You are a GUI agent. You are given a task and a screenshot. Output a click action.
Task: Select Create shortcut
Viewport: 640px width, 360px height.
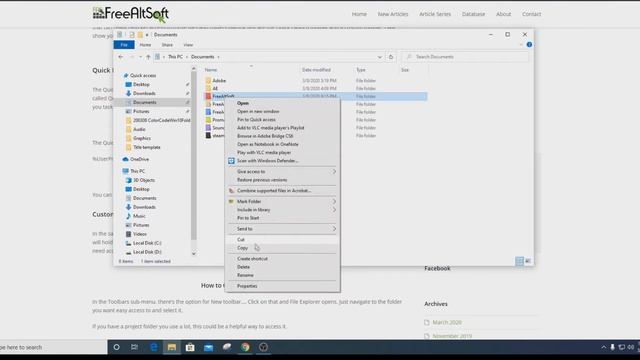252,259
